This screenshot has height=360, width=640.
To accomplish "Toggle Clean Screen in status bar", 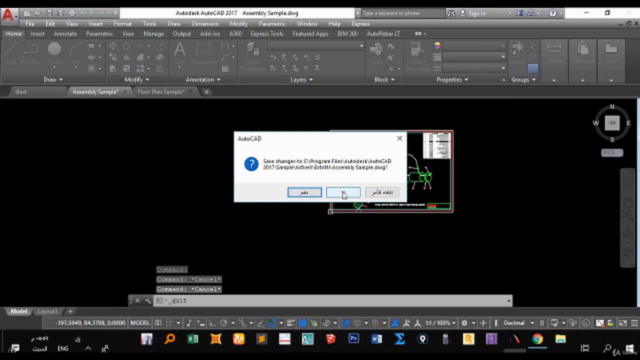I will (623, 323).
